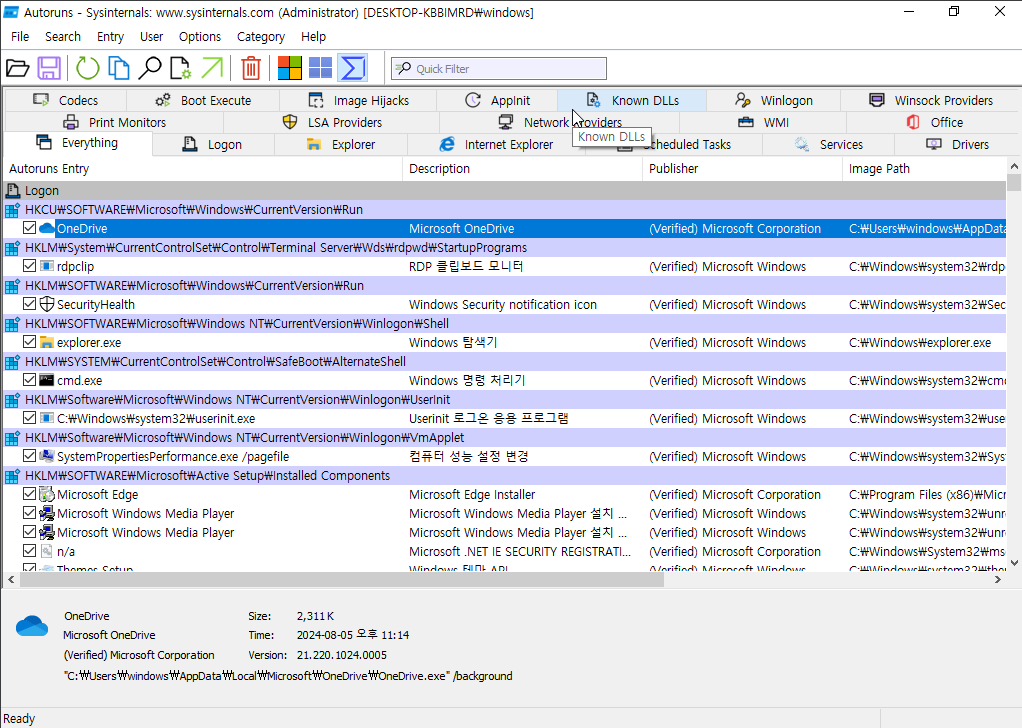
Task: Uncheck the n/a entry checkbox
Action: 29,551
